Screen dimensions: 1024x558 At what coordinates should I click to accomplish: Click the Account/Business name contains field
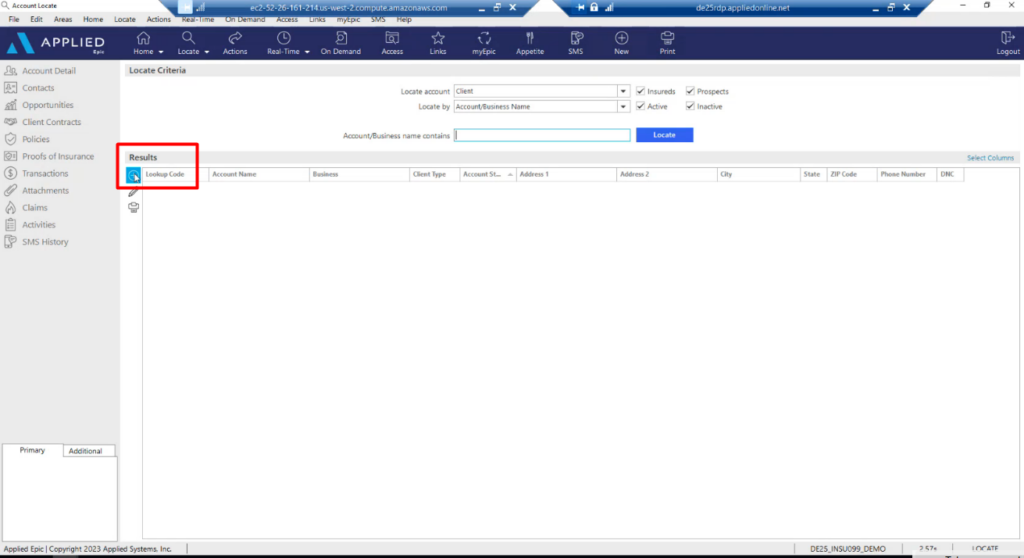[542, 135]
